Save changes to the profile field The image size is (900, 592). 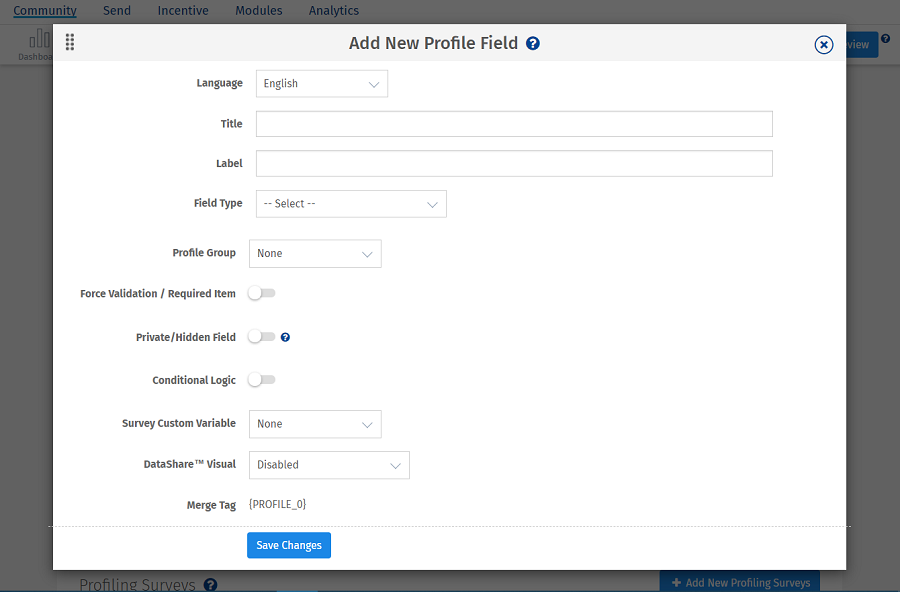[x=288, y=545]
